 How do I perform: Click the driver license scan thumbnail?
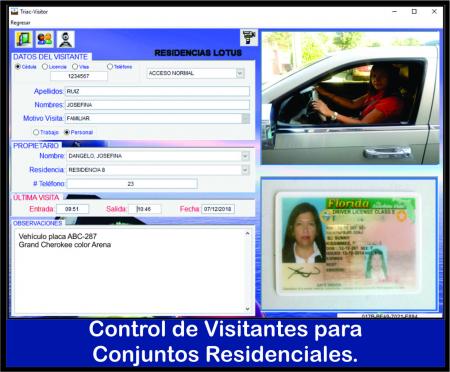click(349, 244)
